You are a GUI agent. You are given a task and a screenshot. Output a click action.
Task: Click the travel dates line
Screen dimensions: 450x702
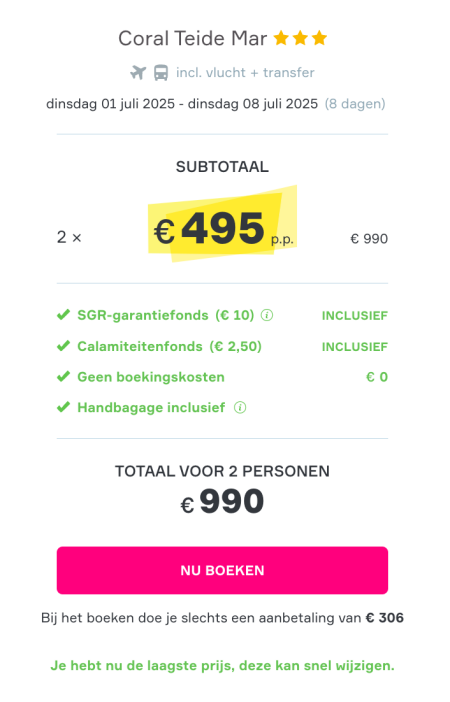point(182,104)
